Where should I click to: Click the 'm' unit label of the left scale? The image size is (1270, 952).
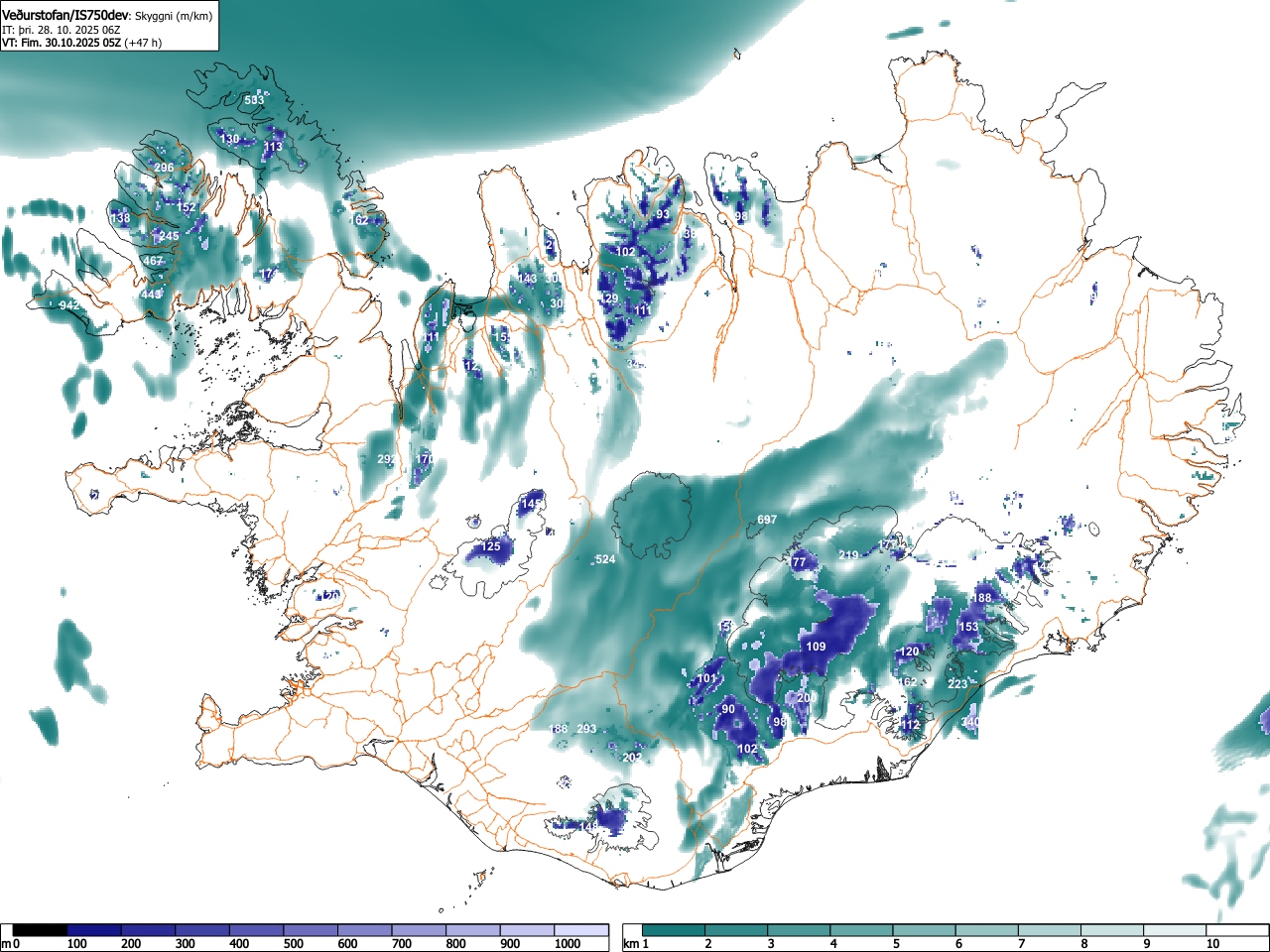6,944
